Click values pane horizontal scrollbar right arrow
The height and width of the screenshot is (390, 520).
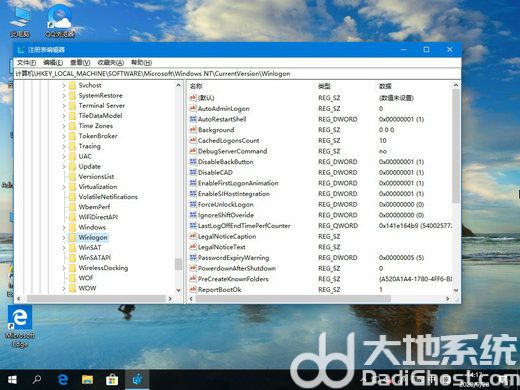click(448, 299)
